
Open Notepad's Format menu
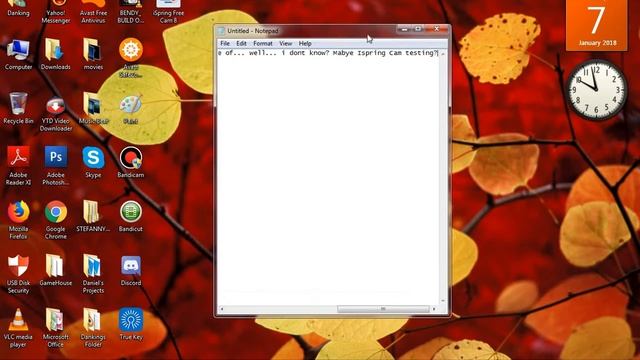click(262, 43)
